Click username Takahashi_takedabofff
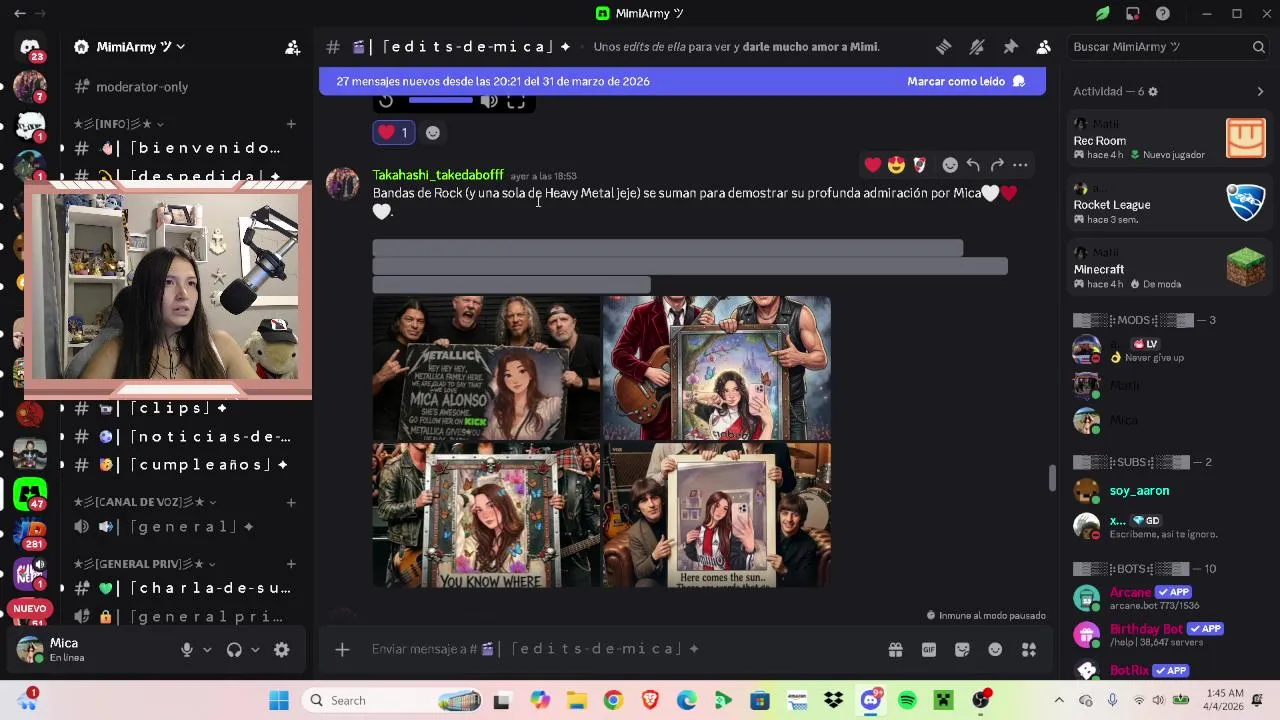This screenshot has width=1280, height=720. 438,175
